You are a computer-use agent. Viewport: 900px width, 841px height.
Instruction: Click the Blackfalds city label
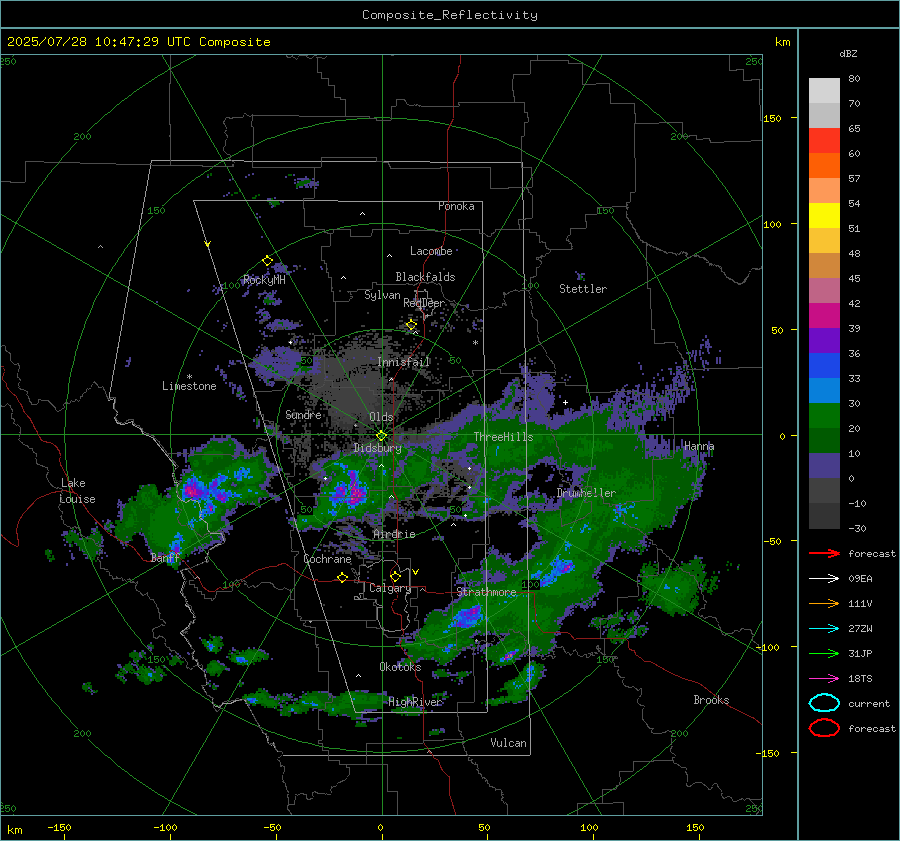click(425, 277)
